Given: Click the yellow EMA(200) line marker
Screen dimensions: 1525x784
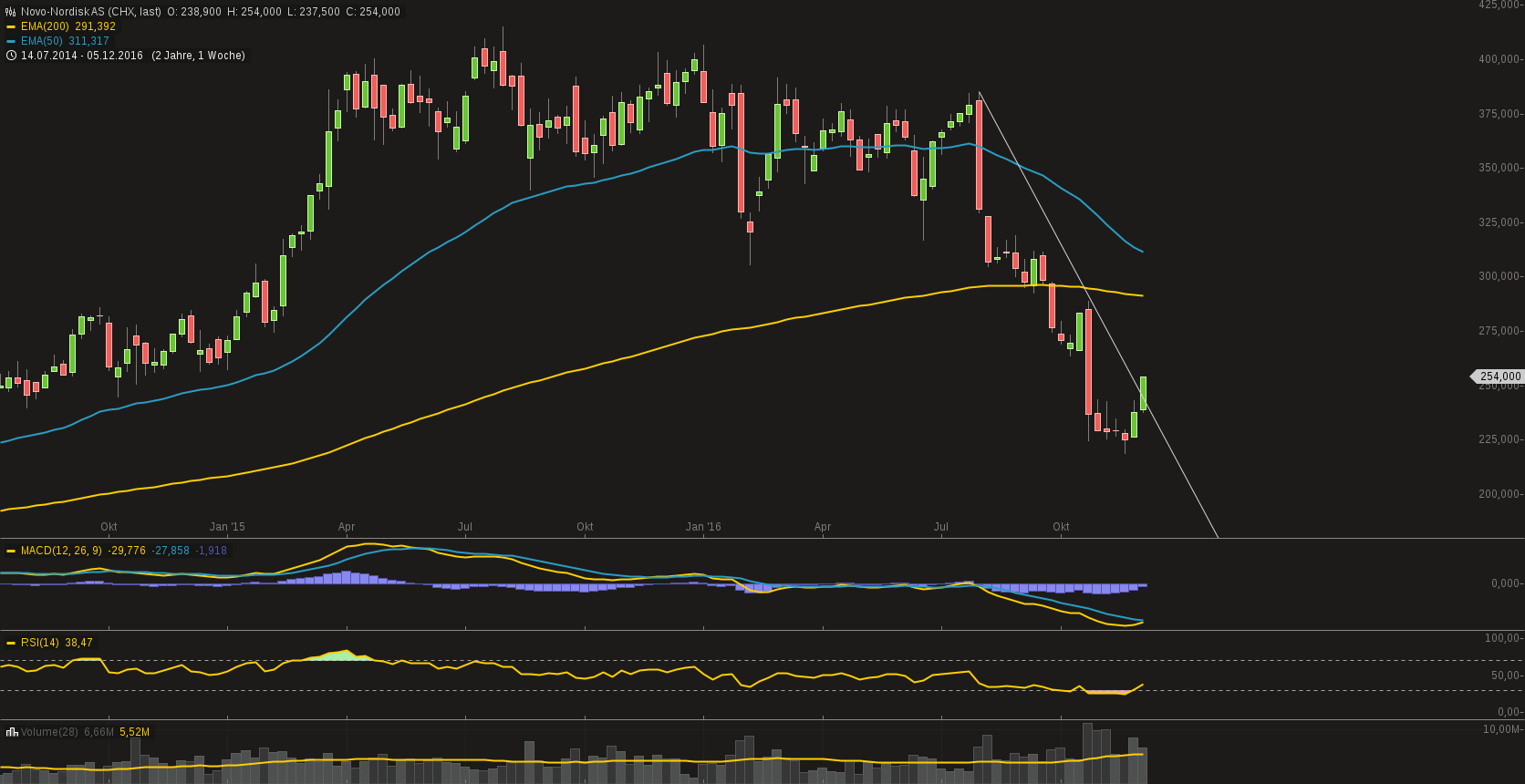Looking at the screenshot, I should 11,26.
